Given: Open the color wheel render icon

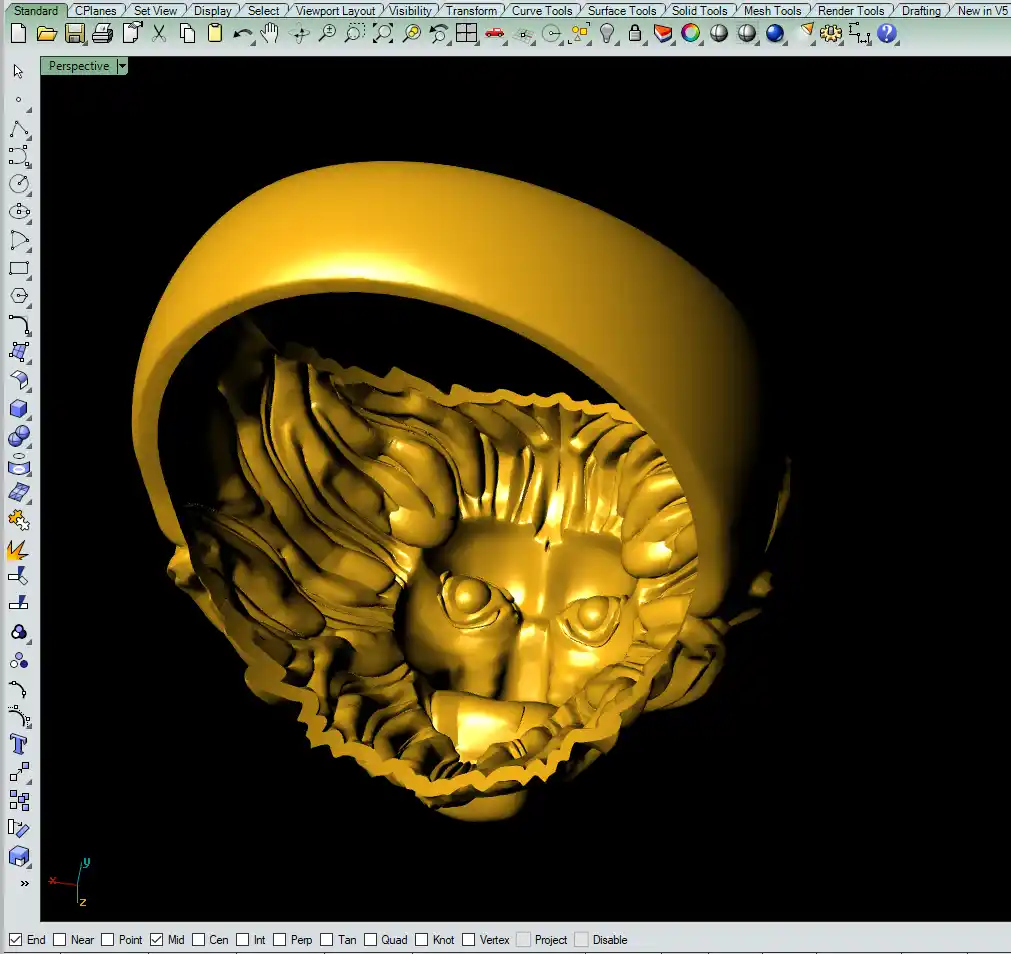Looking at the screenshot, I should click(690, 33).
